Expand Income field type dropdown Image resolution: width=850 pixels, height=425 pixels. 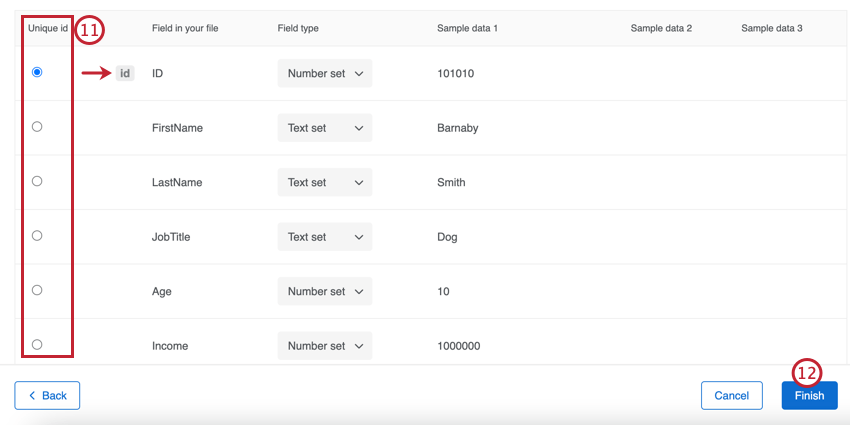pyautogui.click(x=325, y=346)
